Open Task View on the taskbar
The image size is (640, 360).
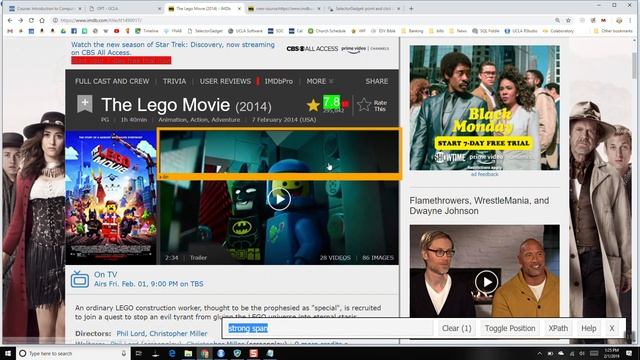(138, 353)
